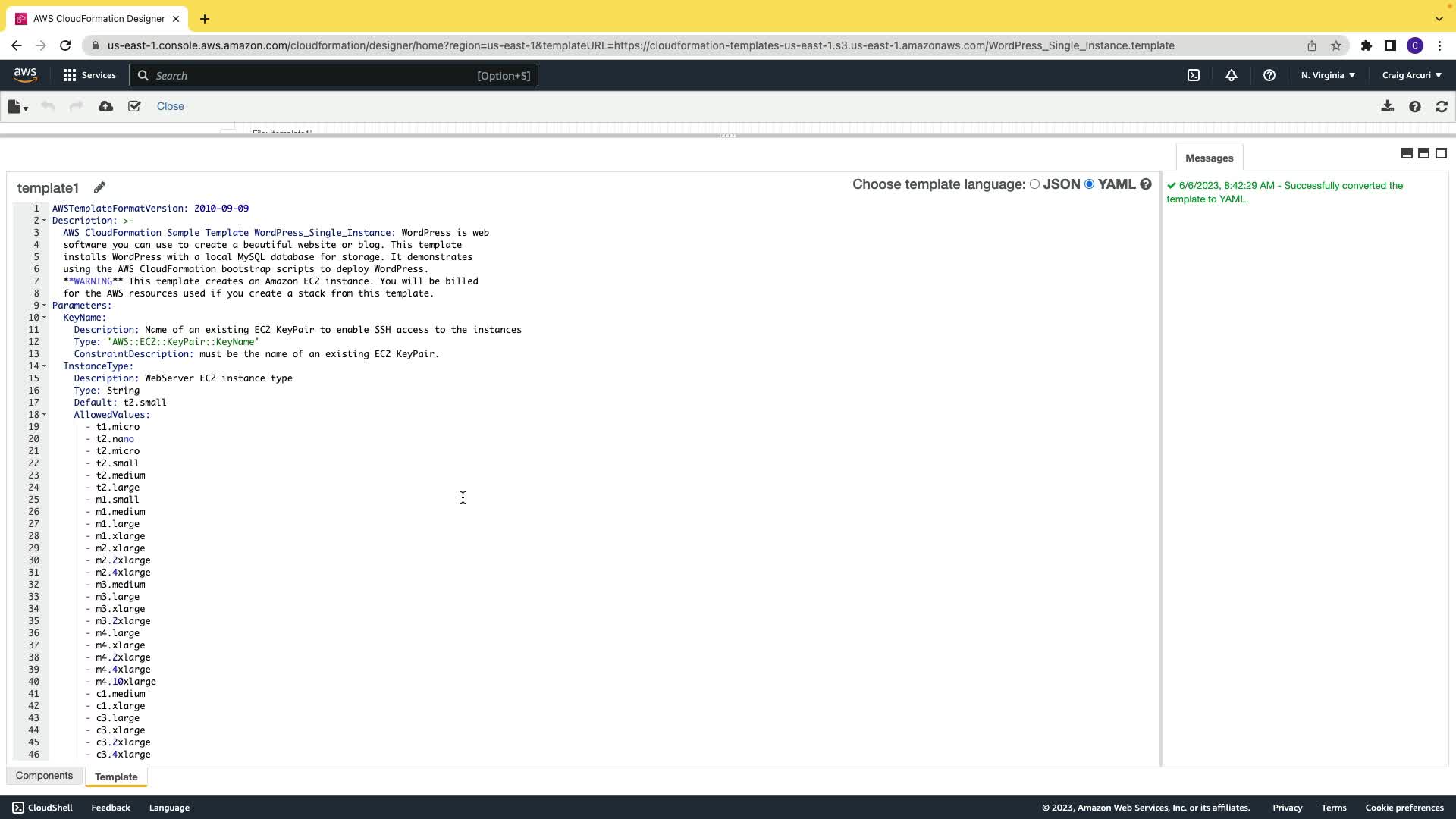The image size is (1456, 819).
Task: Open AWS CloudShell icon in header
Action: [x=1194, y=75]
